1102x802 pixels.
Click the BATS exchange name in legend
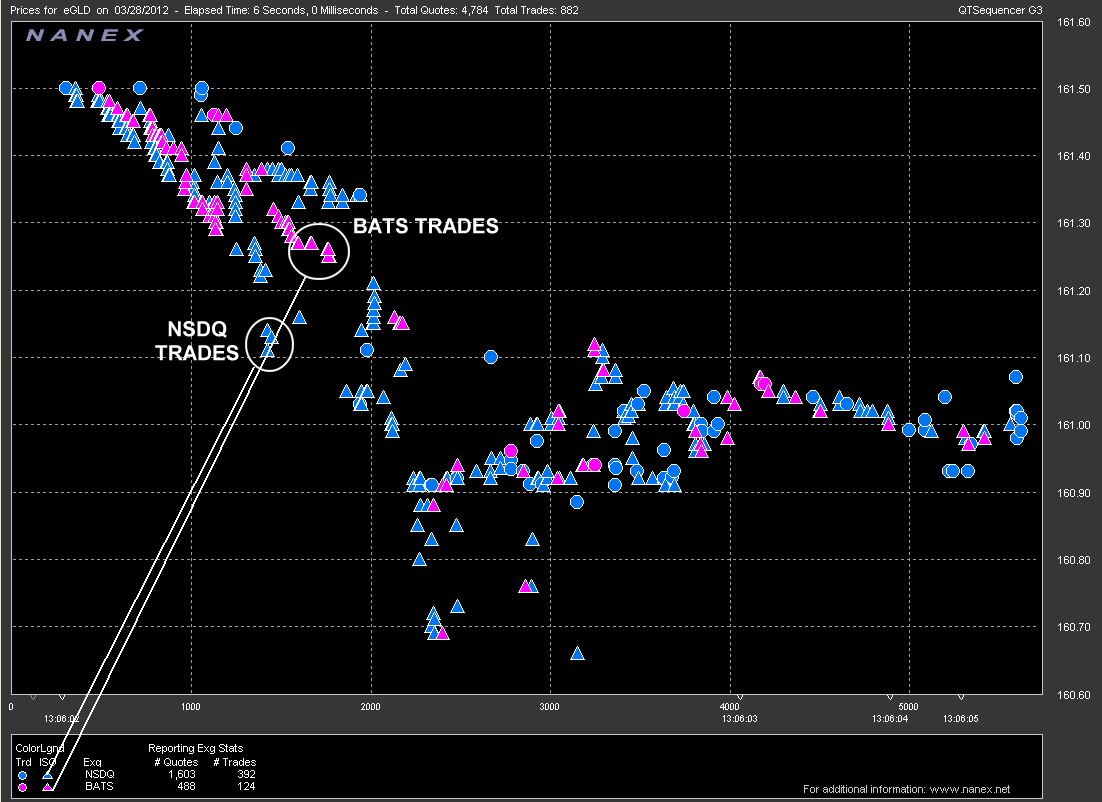coord(99,786)
